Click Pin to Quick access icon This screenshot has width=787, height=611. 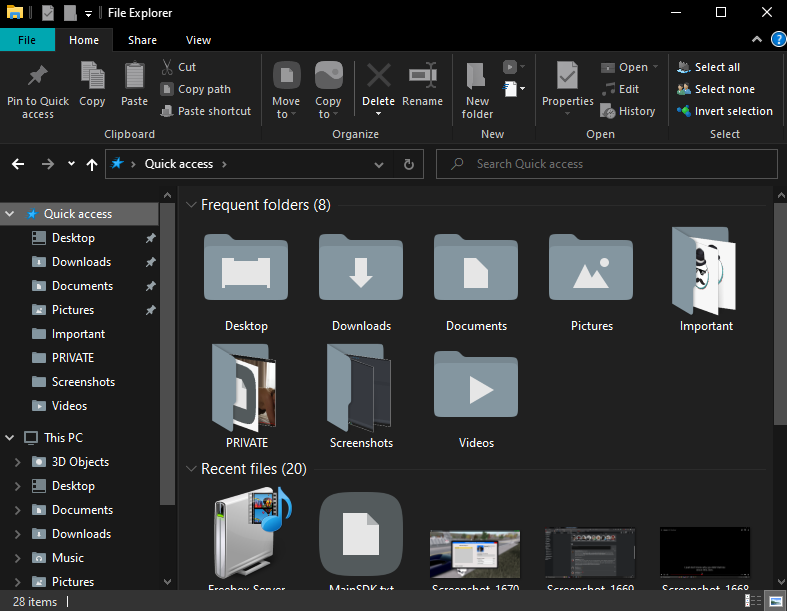(x=38, y=76)
